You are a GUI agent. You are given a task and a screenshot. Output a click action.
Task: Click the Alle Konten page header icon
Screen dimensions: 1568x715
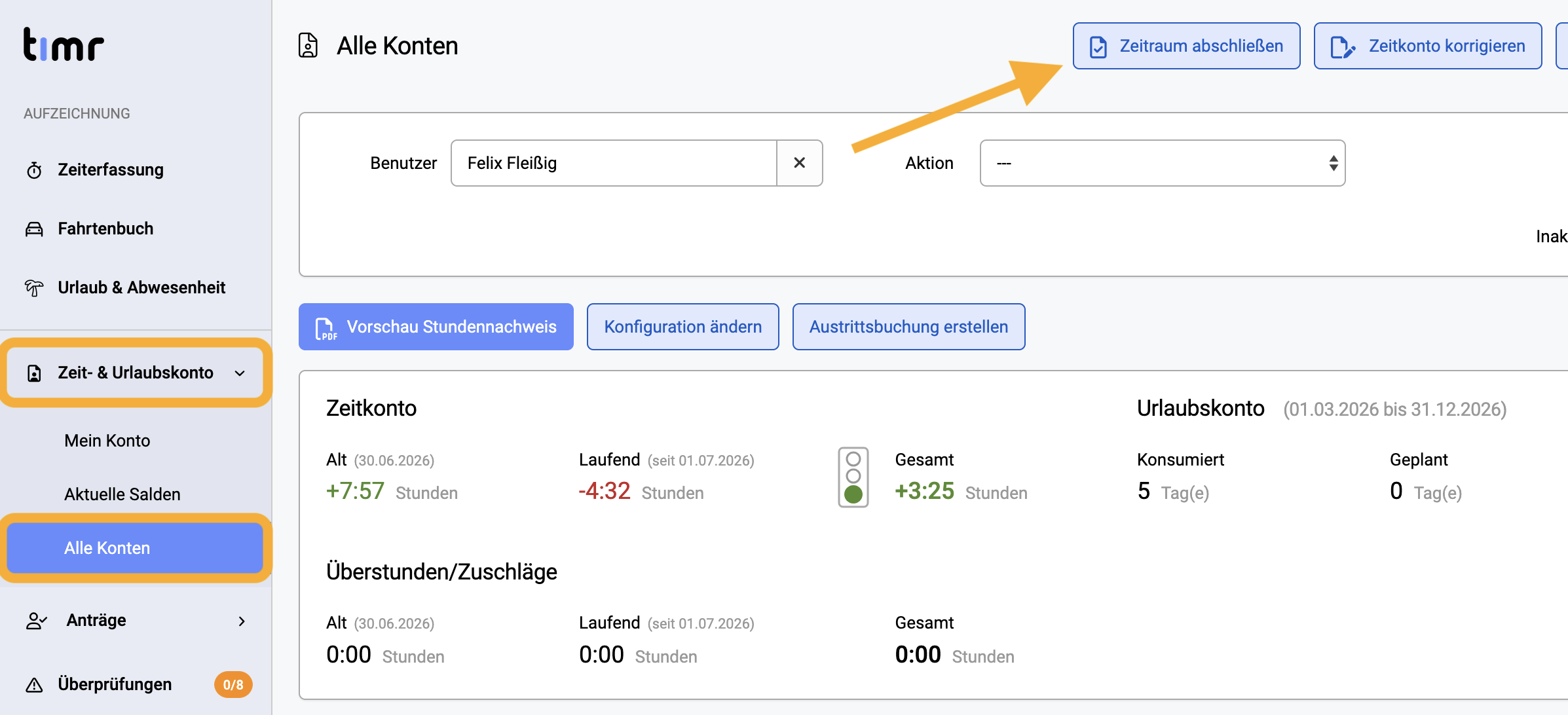pos(308,46)
